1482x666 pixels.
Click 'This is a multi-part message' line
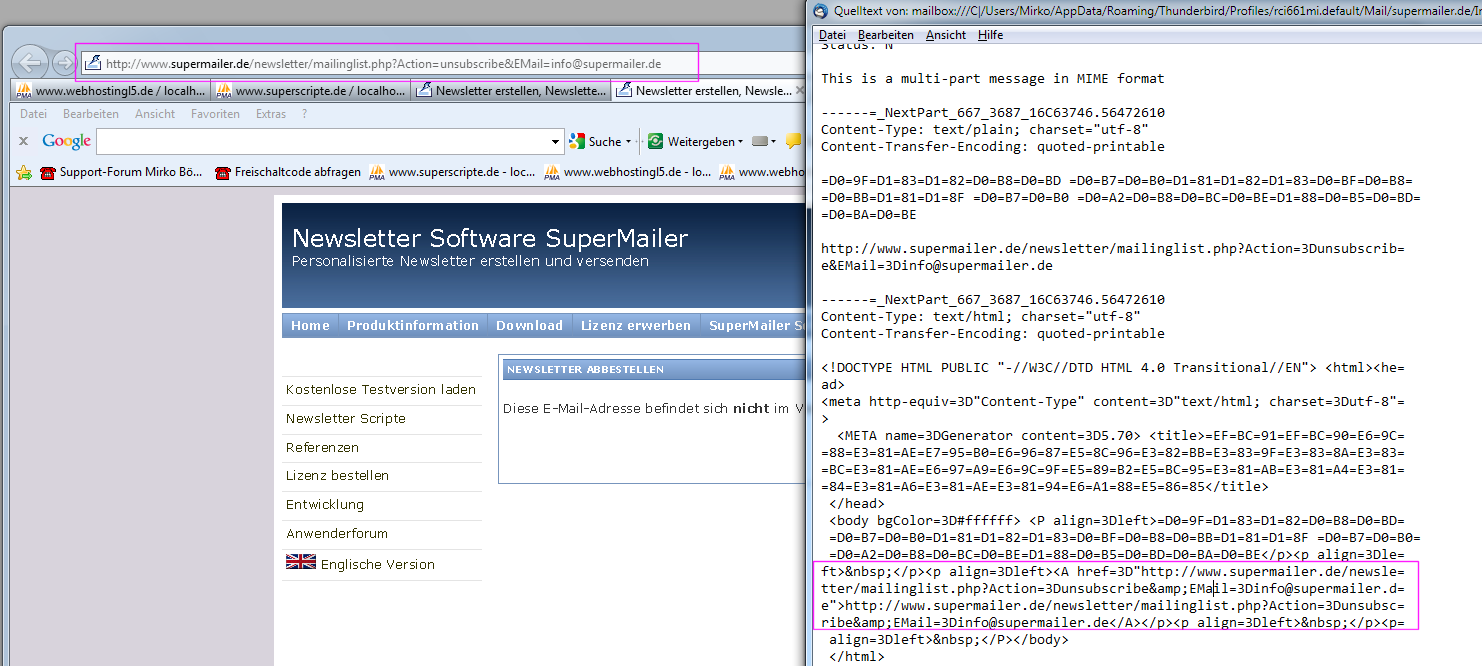(992, 78)
